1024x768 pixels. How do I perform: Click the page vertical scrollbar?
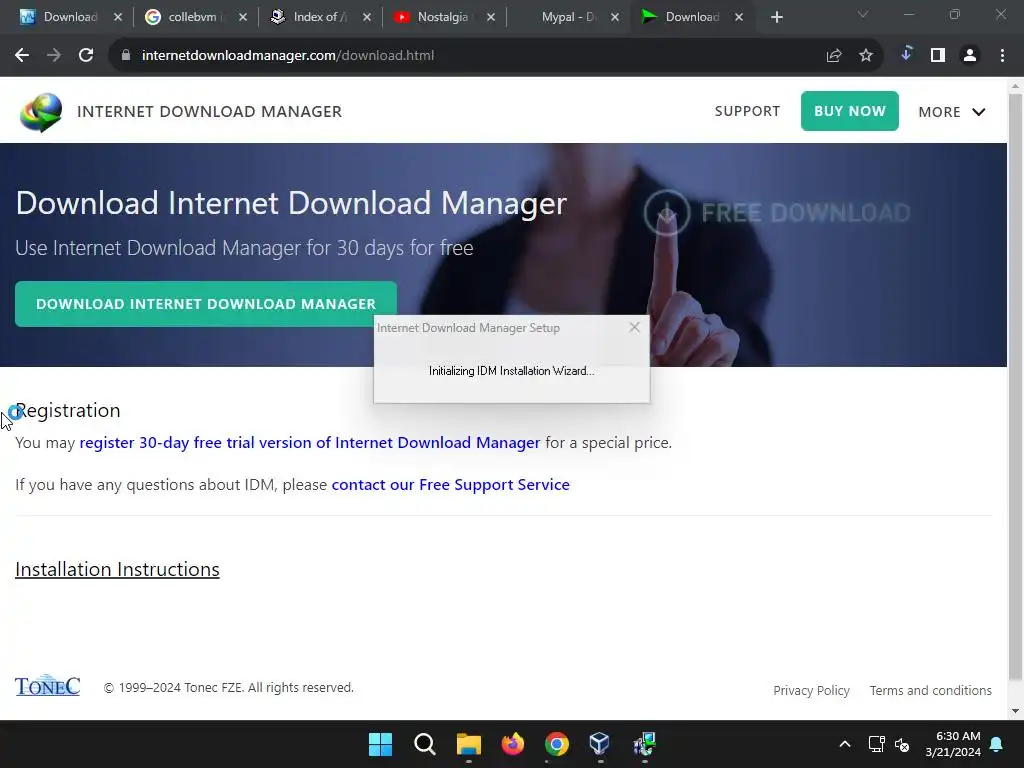pos(1016,385)
